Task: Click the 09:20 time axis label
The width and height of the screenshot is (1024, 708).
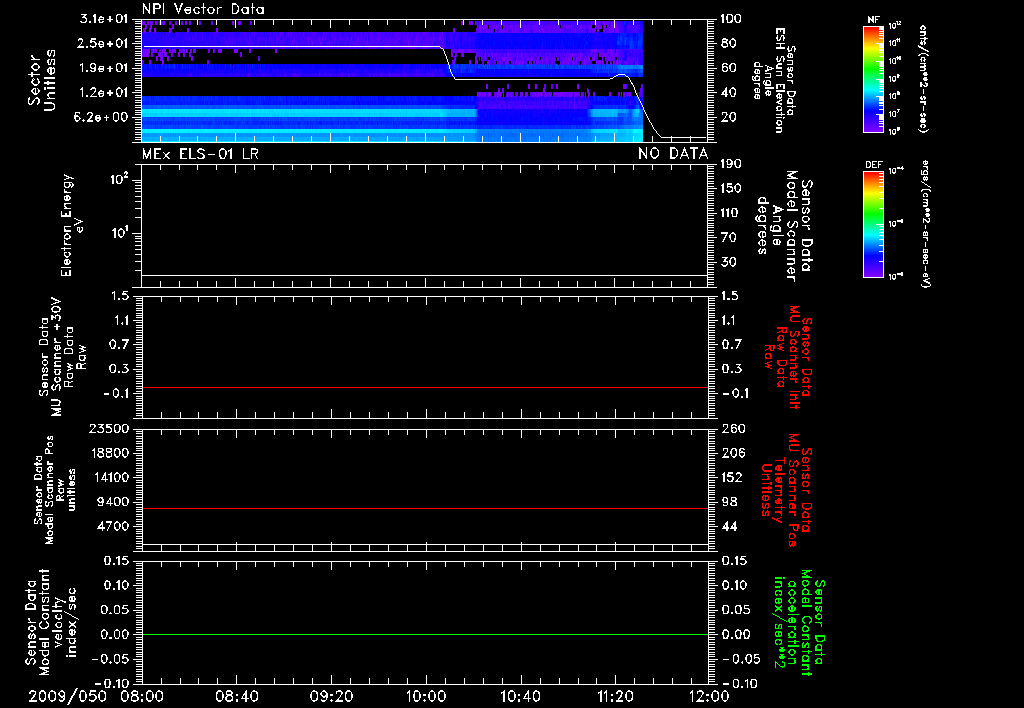Action: (x=331, y=696)
